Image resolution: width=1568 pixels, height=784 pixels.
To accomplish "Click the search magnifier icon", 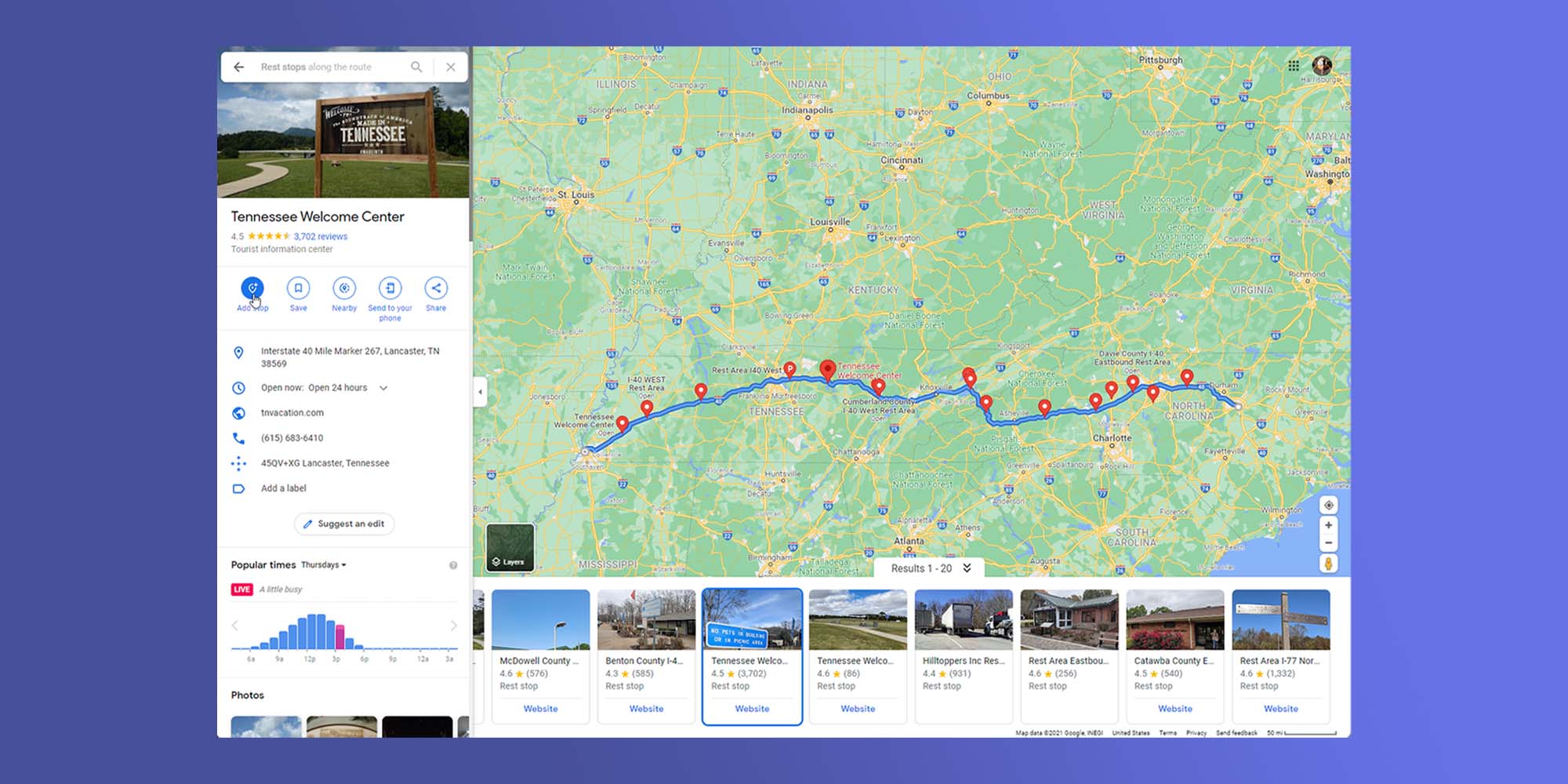I will (x=416, y=67).
